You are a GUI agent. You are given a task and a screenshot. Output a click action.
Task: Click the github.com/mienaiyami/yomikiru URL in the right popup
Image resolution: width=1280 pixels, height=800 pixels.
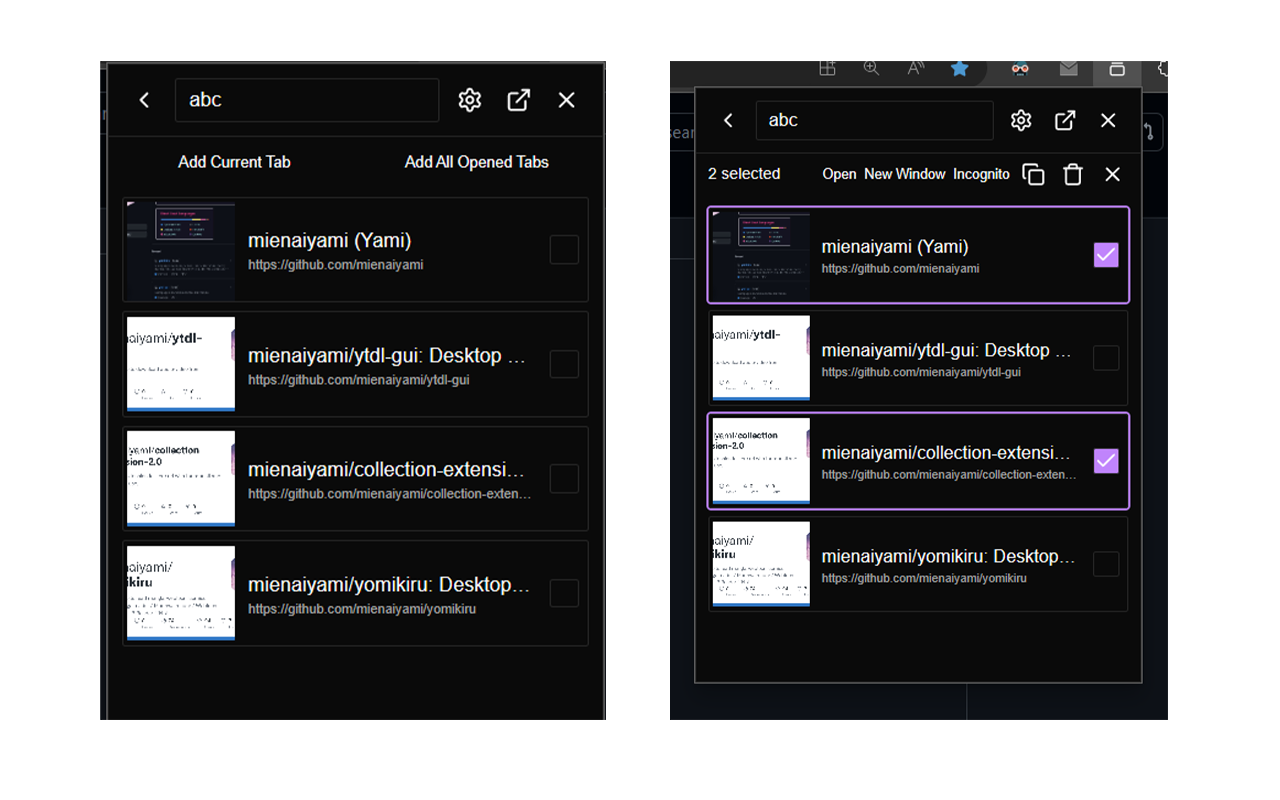click(x=924, y=578)
